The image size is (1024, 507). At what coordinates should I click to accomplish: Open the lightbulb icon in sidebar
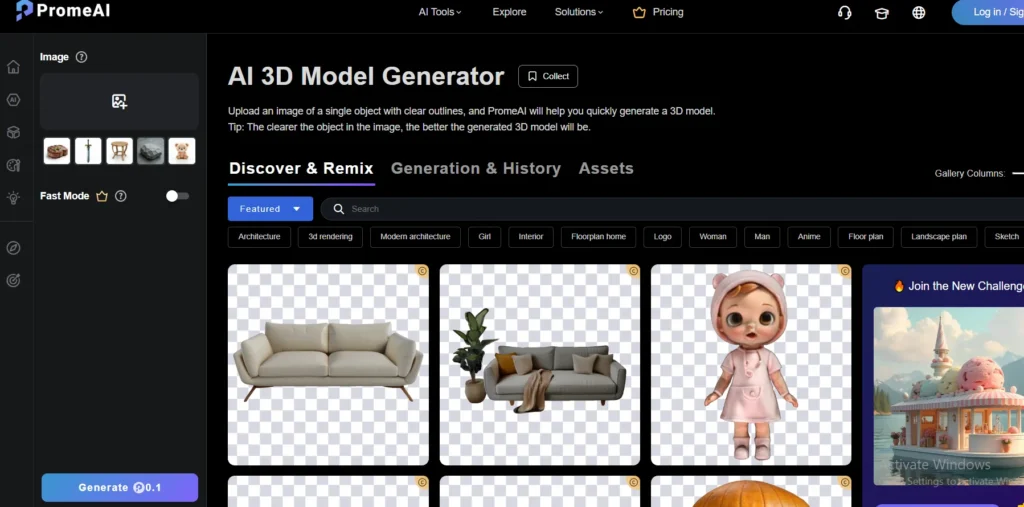click(x=13, y=197)
